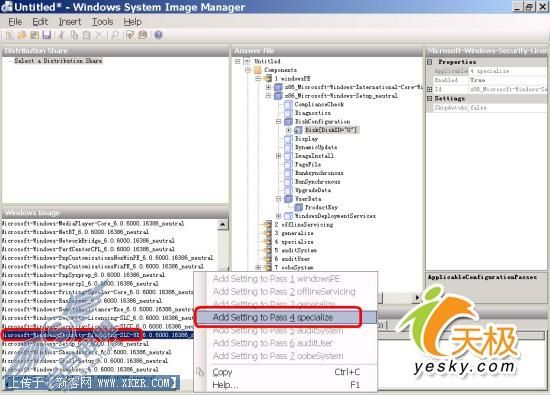This screenshot has width=550, height=395.
Task: Click the Help question mark toolbar icon
Action: click(158, 35)
